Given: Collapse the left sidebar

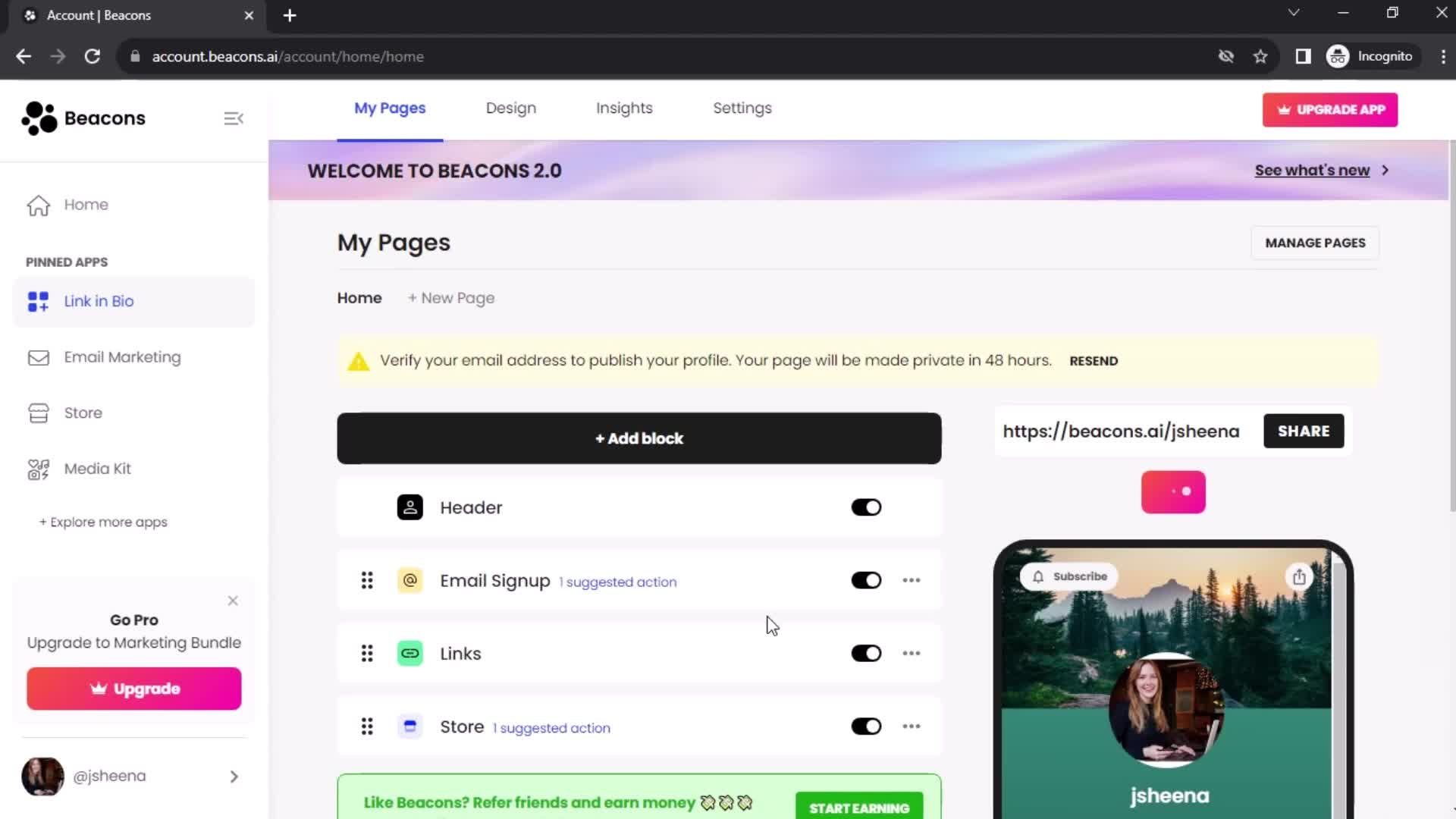Looking at the screenshot, I should (x=234, y=118).
